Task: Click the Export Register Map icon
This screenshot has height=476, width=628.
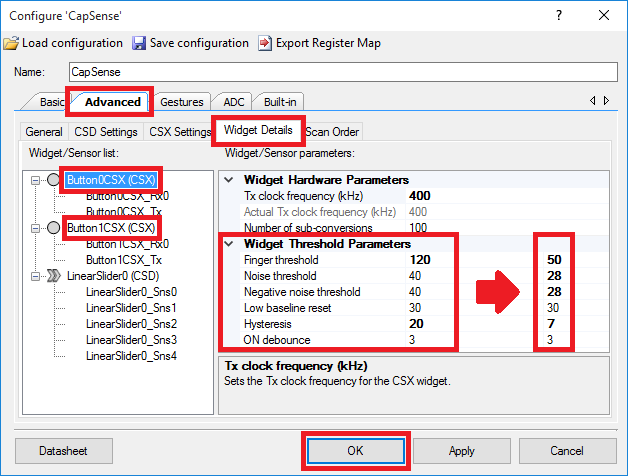Action: click(265, 43)
